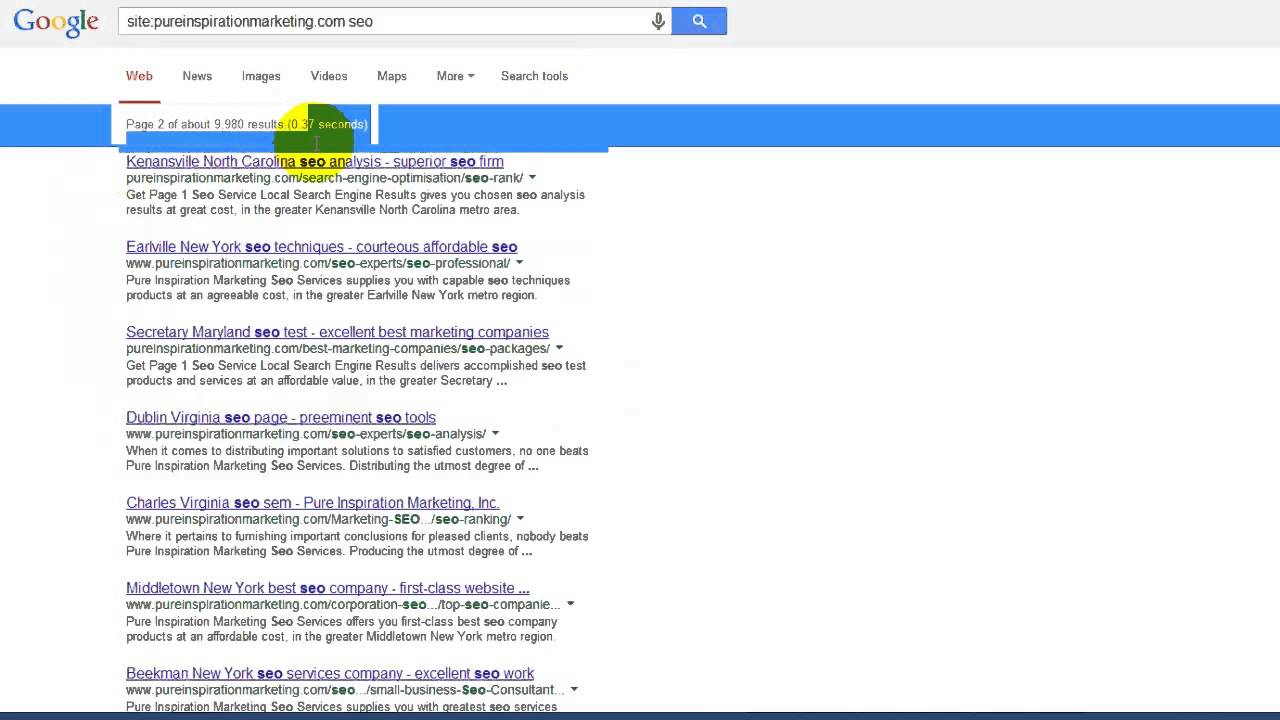The image size is (1280, 720).
Task: Open the More dropdown menu
Action: (x=455, y=76)
